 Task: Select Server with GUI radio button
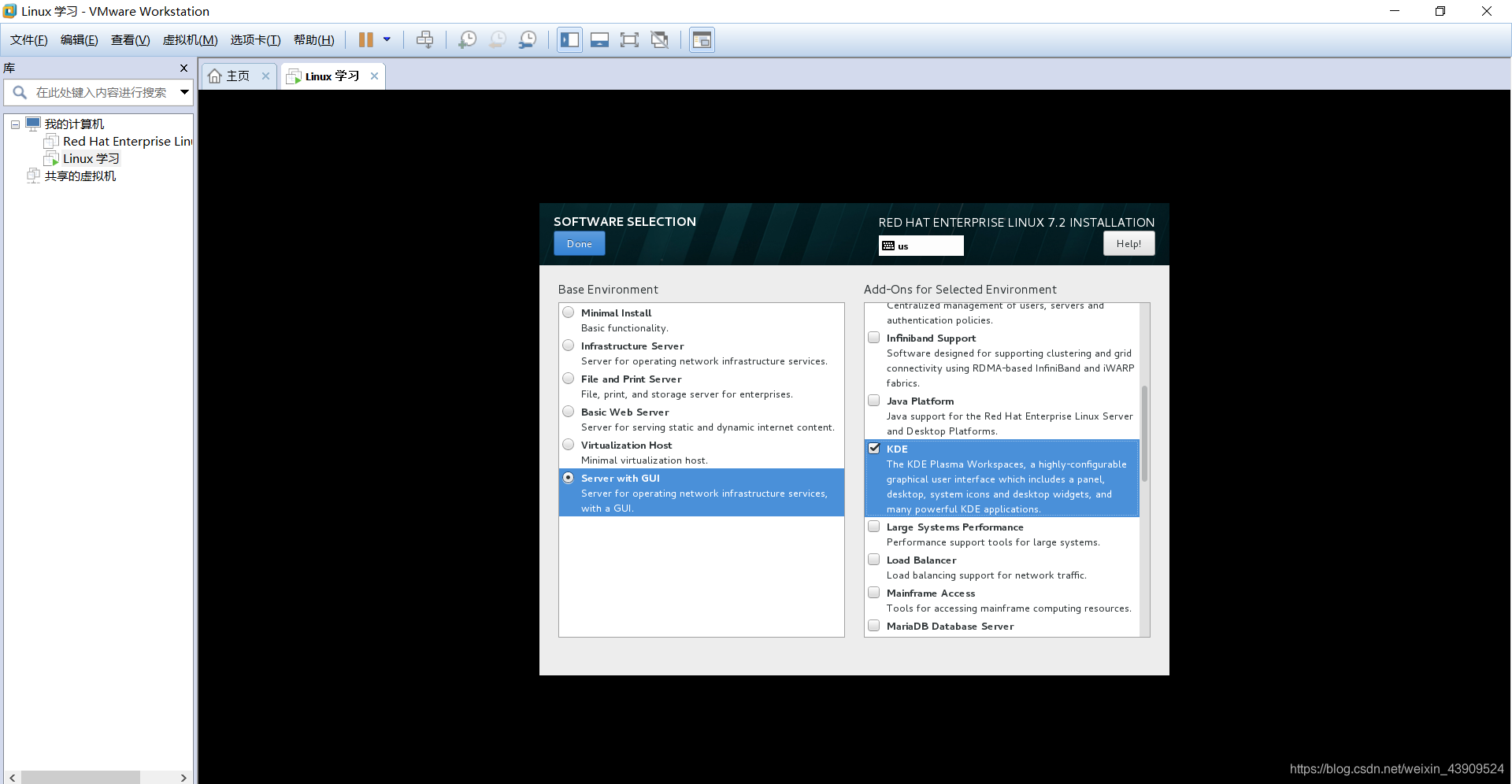pyautogui.click(x=568, y=478)
